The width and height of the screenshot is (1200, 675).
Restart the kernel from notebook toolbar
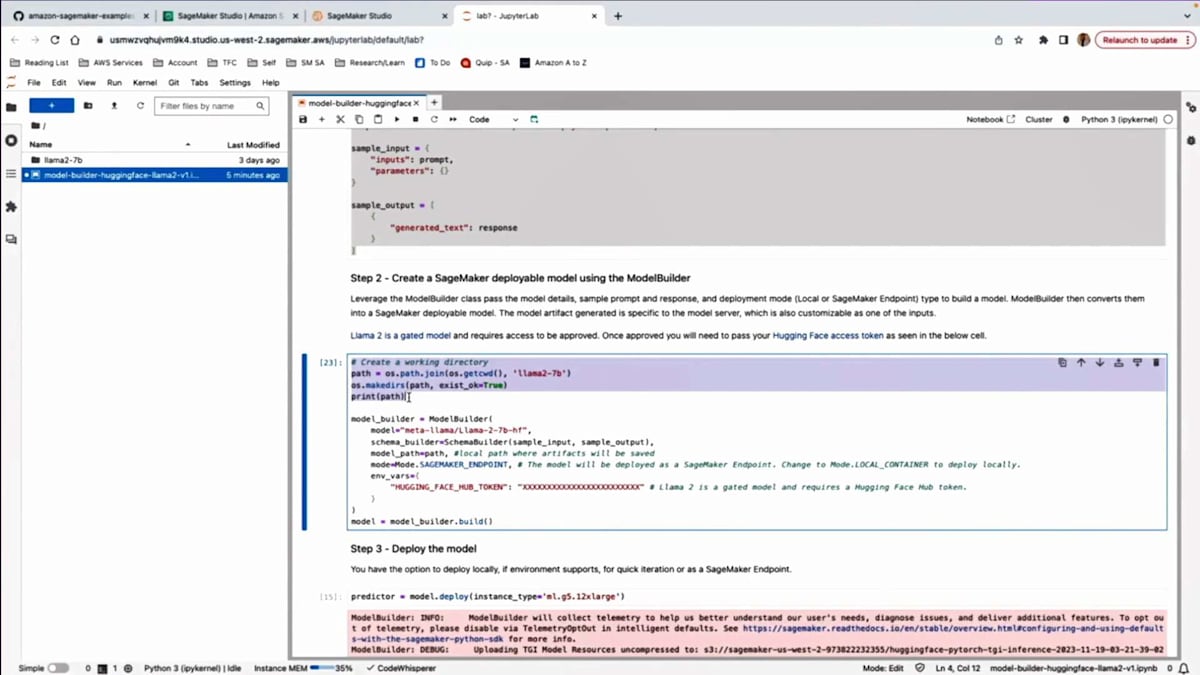point(434,119)
